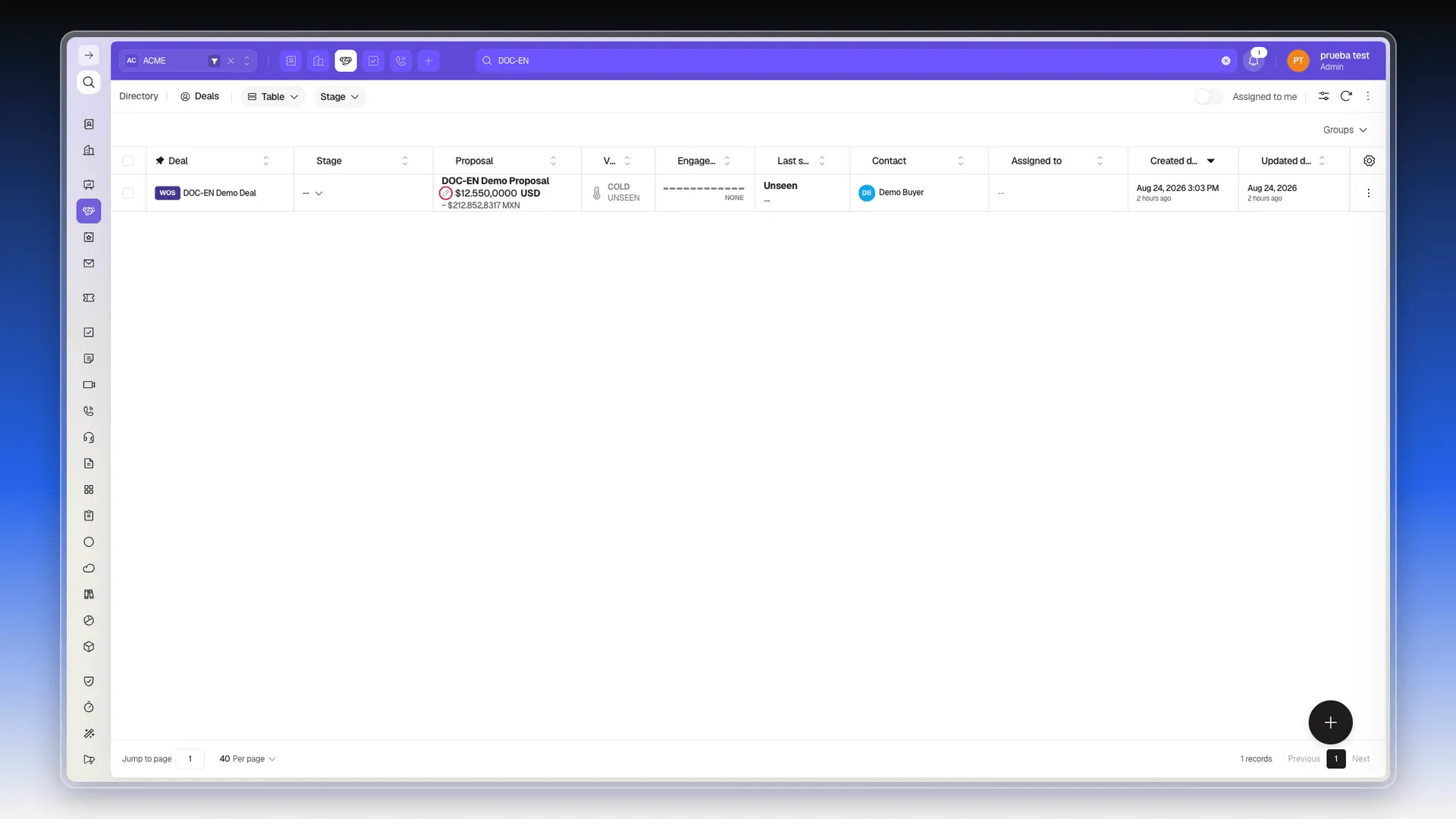Open the books library icon in sidebar
The image size is (1456, 819).
click(x=89, y=595)
